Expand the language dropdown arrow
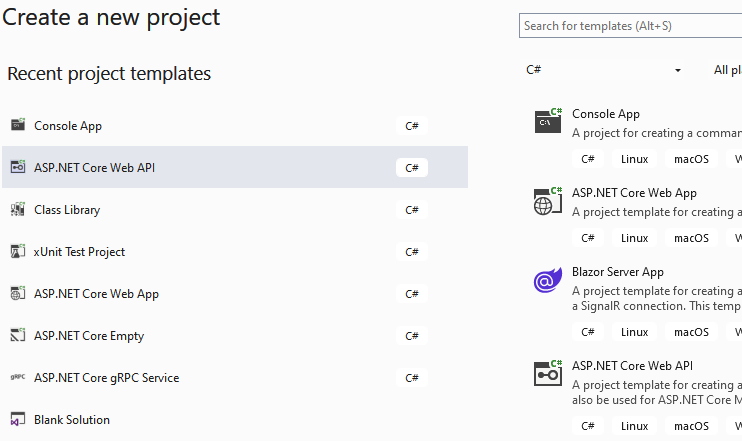The image size is (742, 441). click(x=678, y=71)
